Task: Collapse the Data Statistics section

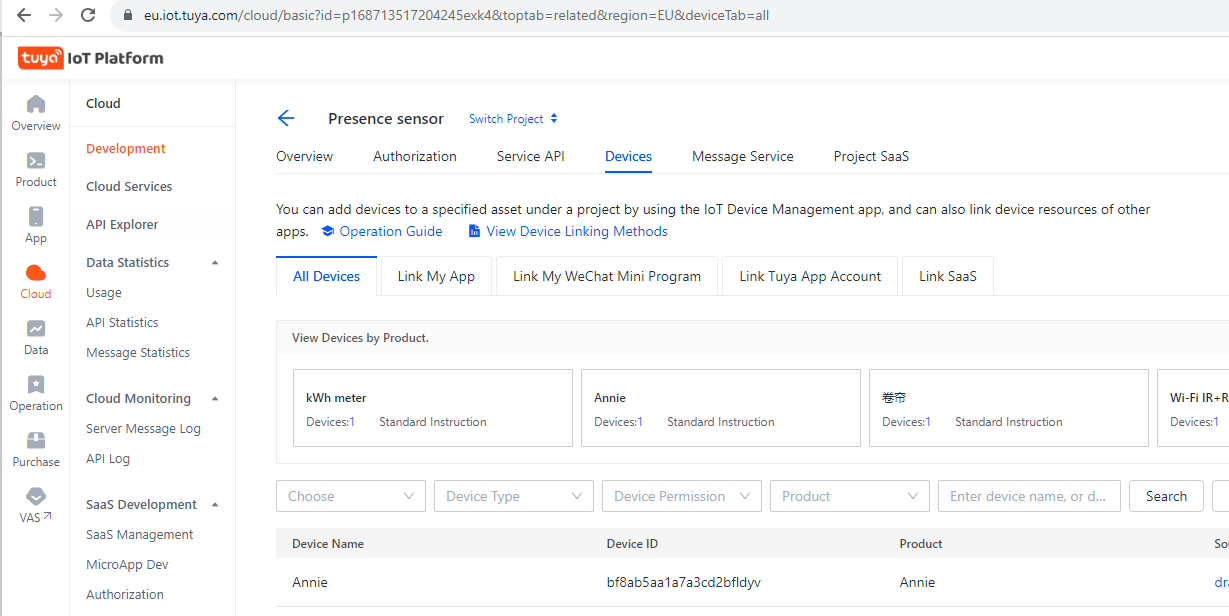Action: coord(215,263)
